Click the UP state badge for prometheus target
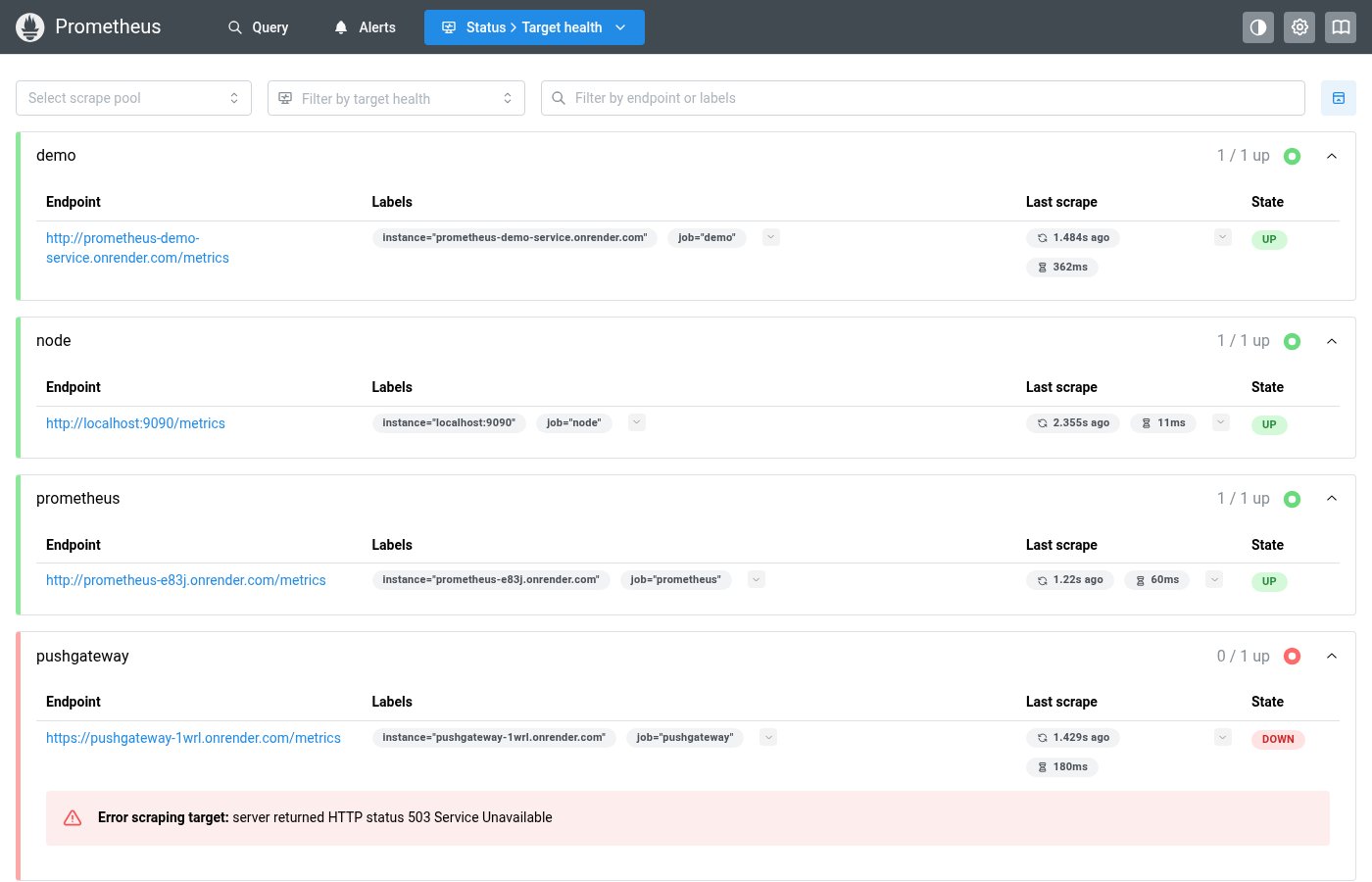Image resolution: width=1372 pixels, height=882 pixels. 1269,581
